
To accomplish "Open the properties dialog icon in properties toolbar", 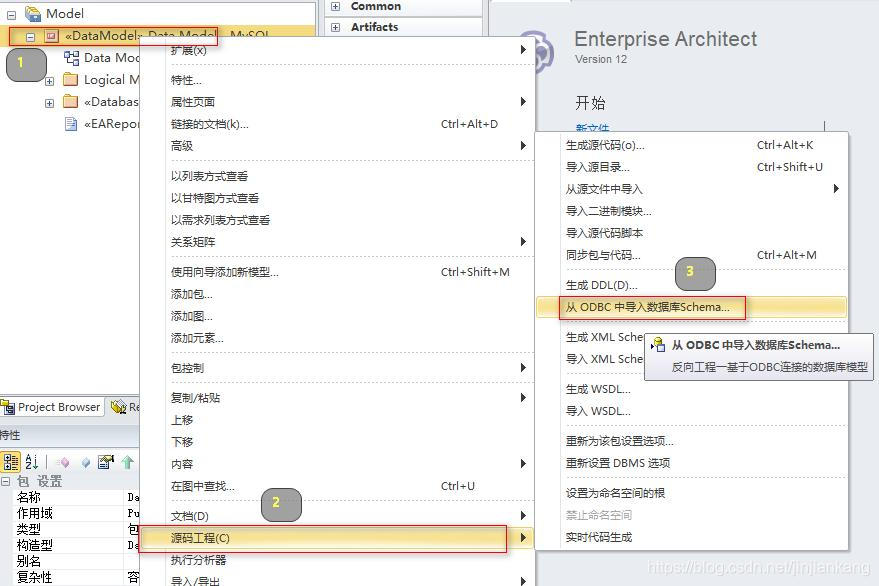I will click(x=105, y=462).
